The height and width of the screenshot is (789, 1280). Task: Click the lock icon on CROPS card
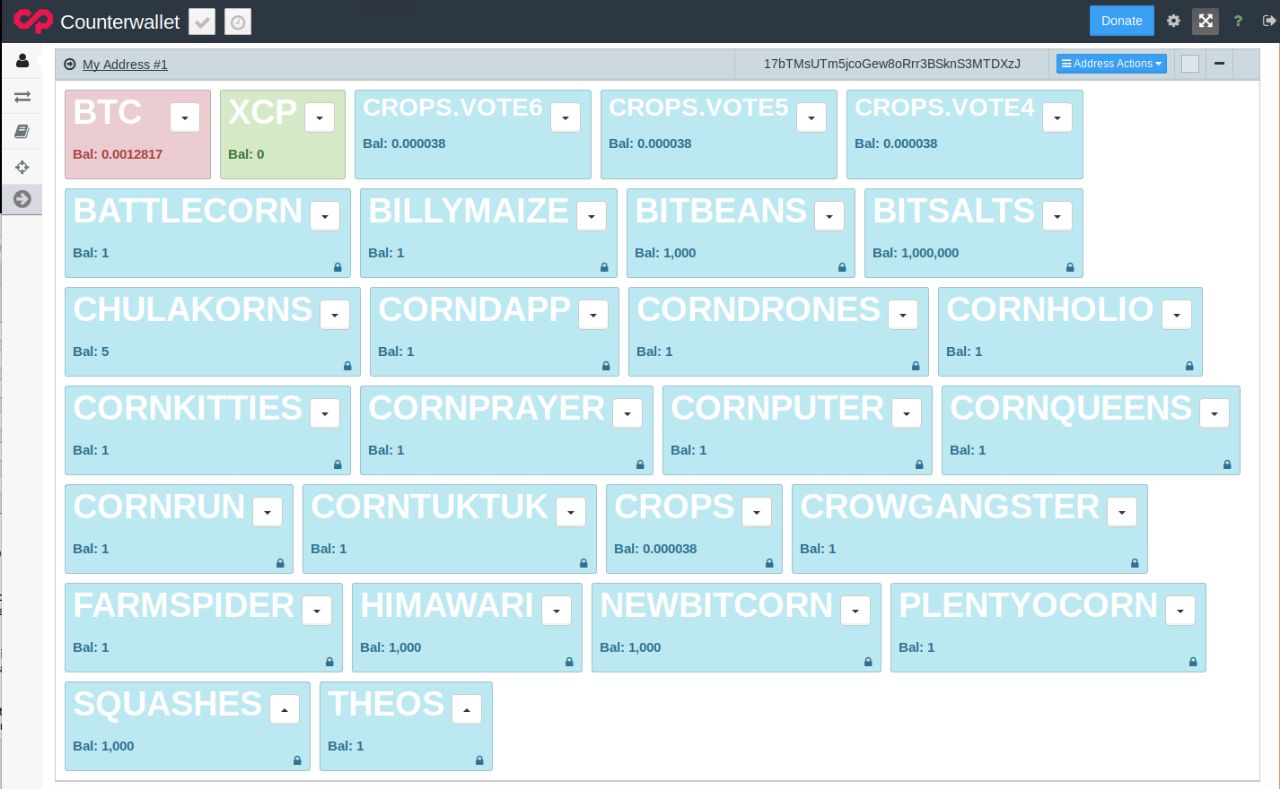tap(769, 564)
